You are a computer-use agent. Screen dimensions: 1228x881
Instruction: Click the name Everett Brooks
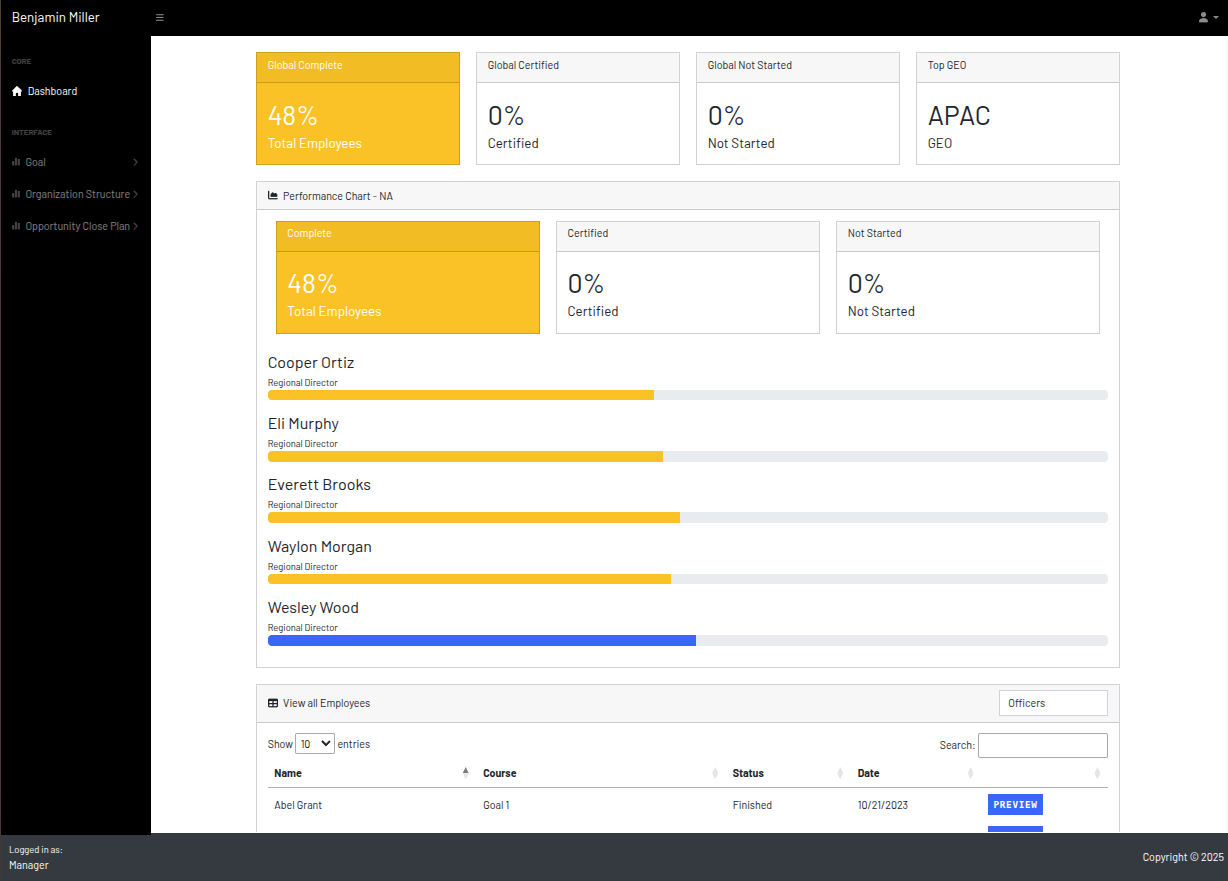click(319, 485)
